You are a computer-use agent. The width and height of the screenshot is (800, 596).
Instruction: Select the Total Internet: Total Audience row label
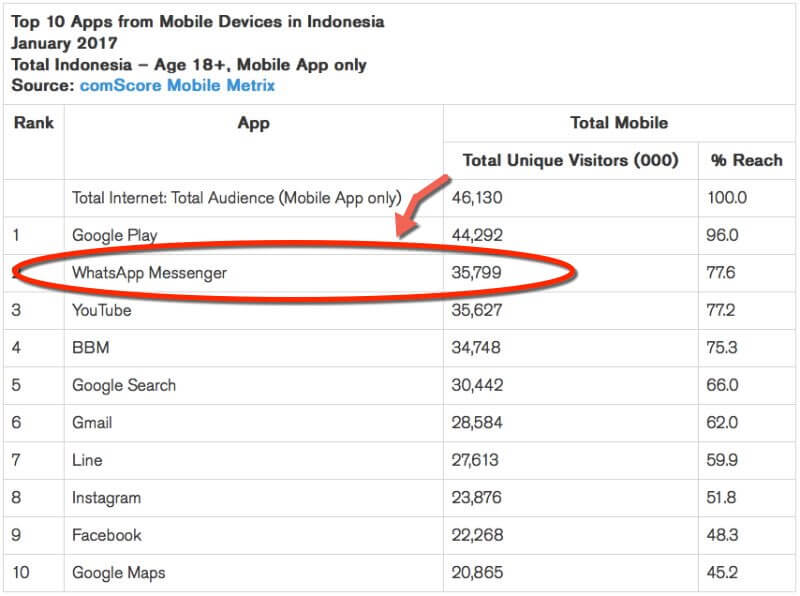[x=236, y=198]
